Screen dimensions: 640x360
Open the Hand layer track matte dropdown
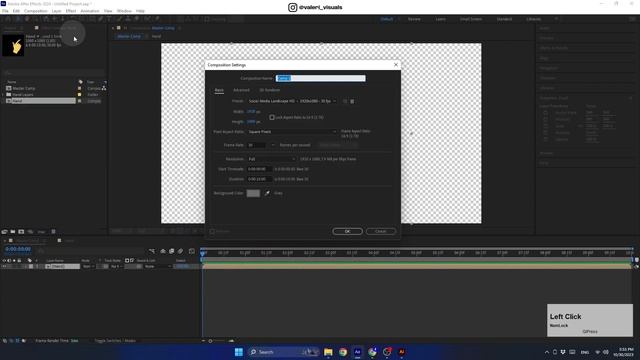[116, 267]
